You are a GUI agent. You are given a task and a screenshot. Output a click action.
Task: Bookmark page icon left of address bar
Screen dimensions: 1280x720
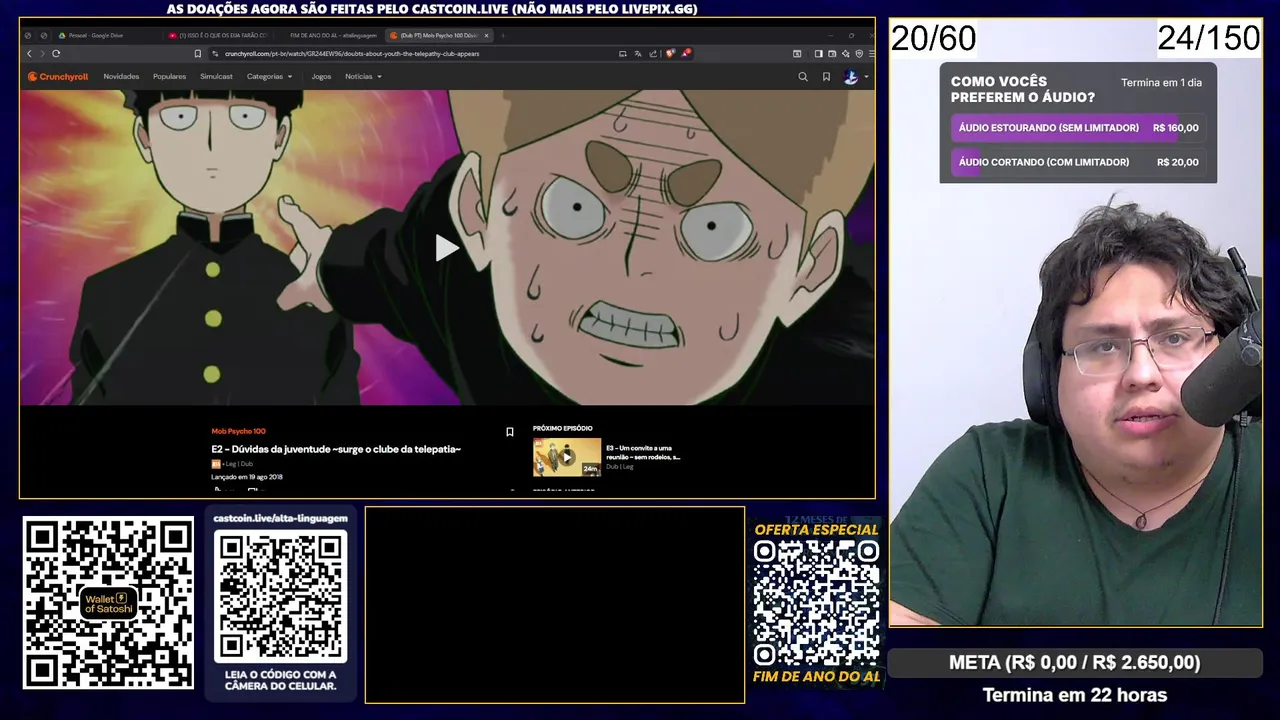198,54
